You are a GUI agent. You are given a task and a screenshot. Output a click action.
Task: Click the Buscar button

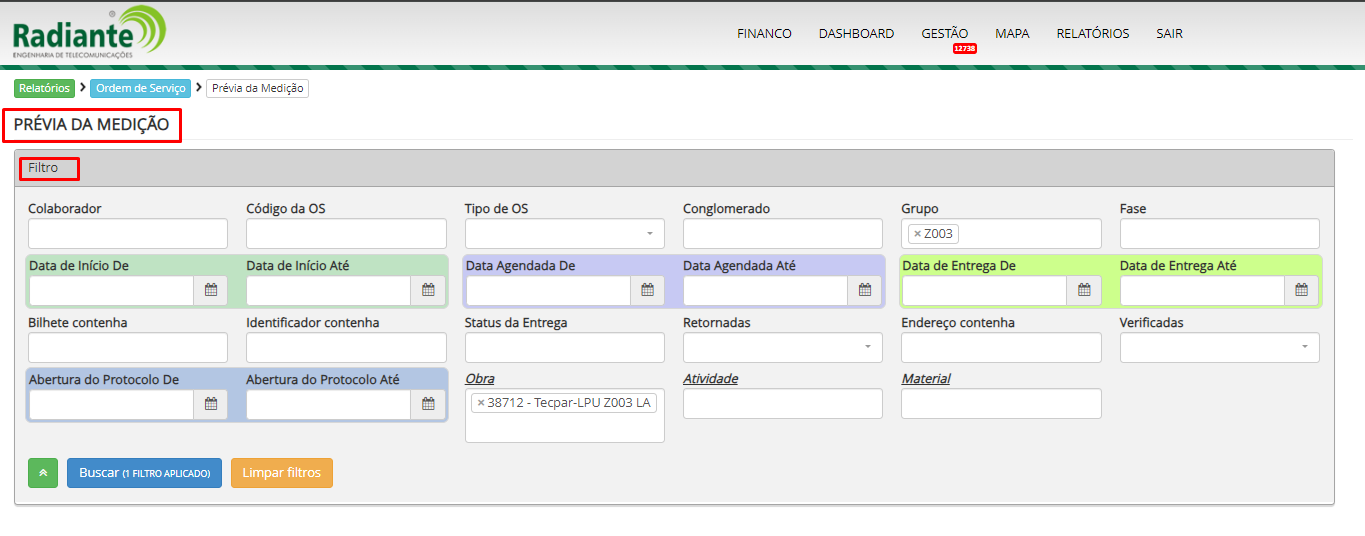click(x=144, y=473)
